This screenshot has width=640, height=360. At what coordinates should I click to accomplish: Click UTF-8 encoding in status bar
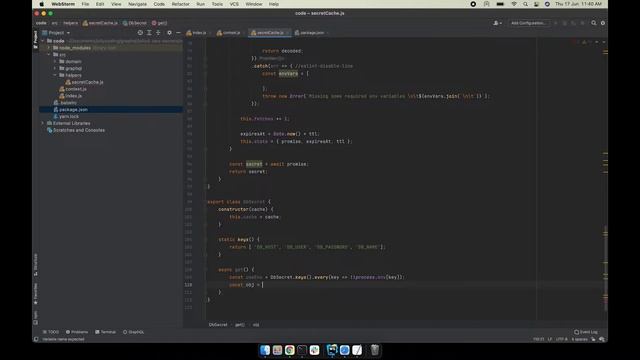562,339
